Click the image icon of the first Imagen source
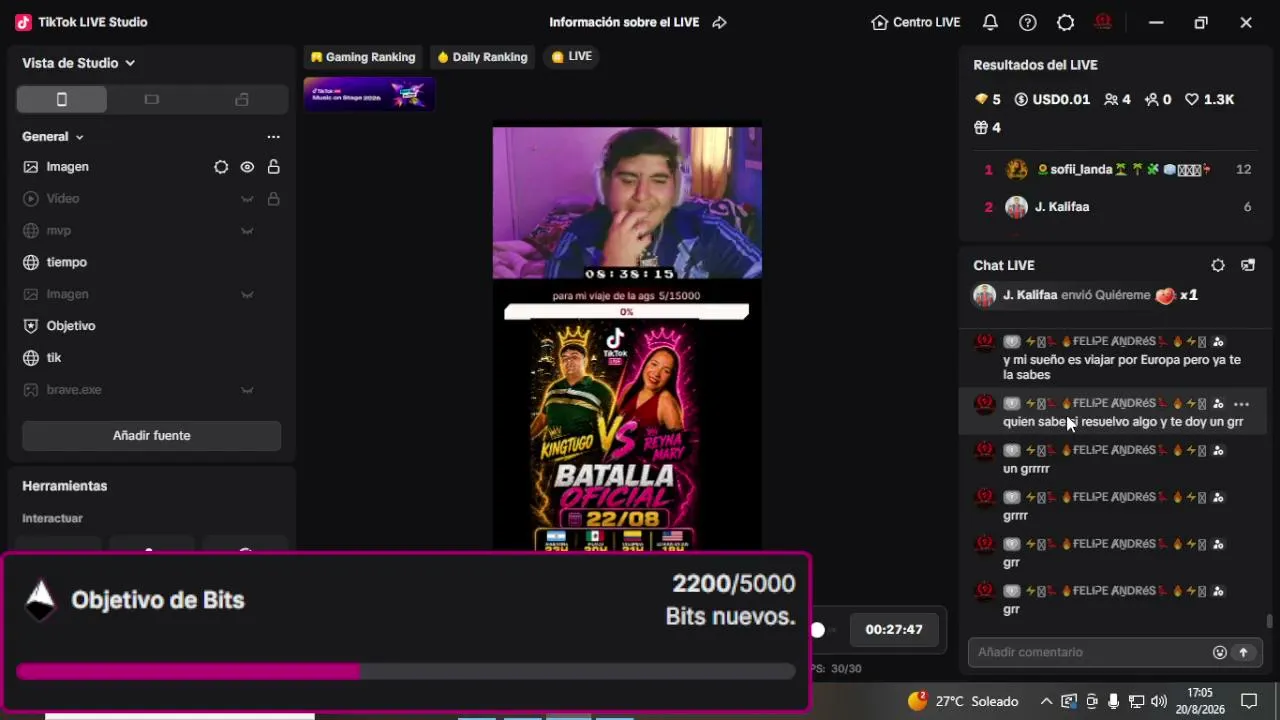The width and height of the screenshot is (1280, 720). tap(31, 167)
